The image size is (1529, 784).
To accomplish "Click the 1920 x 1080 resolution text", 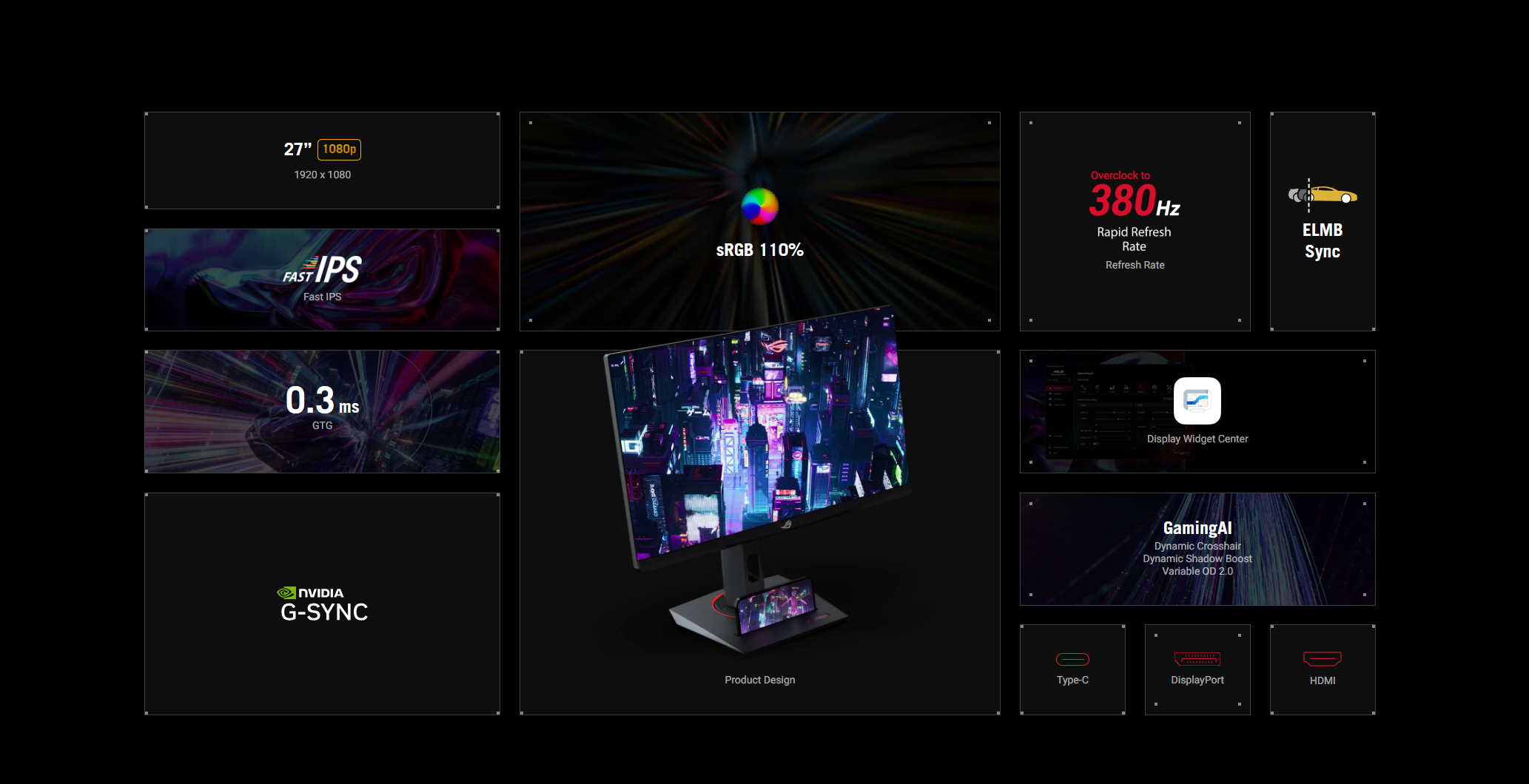I will click(322, 175).
